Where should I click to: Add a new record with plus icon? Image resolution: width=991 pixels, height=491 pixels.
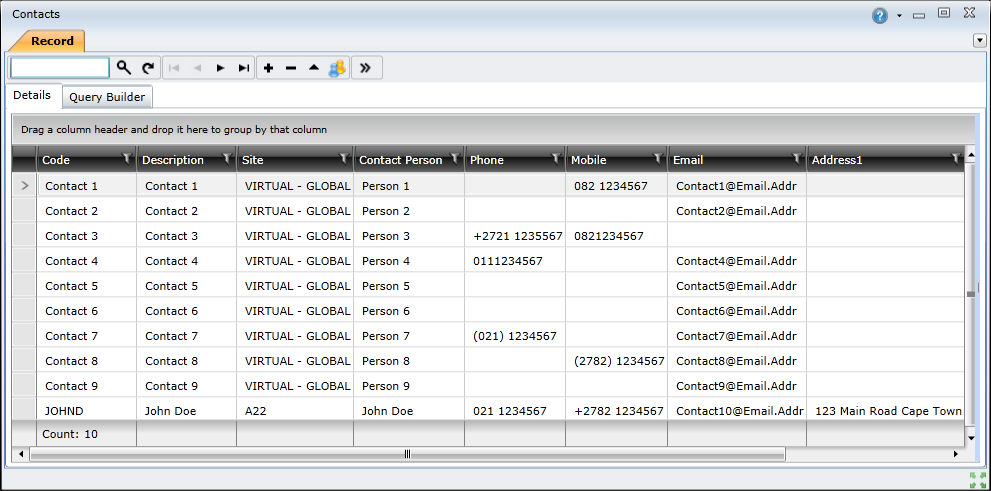click(x=268, y=68)
